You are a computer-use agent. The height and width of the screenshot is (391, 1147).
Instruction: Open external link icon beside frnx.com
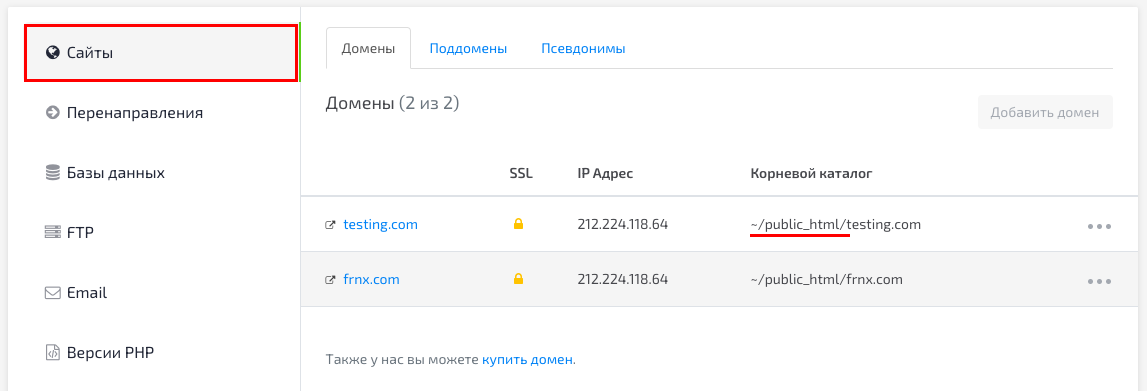click(x=330, y=280)
